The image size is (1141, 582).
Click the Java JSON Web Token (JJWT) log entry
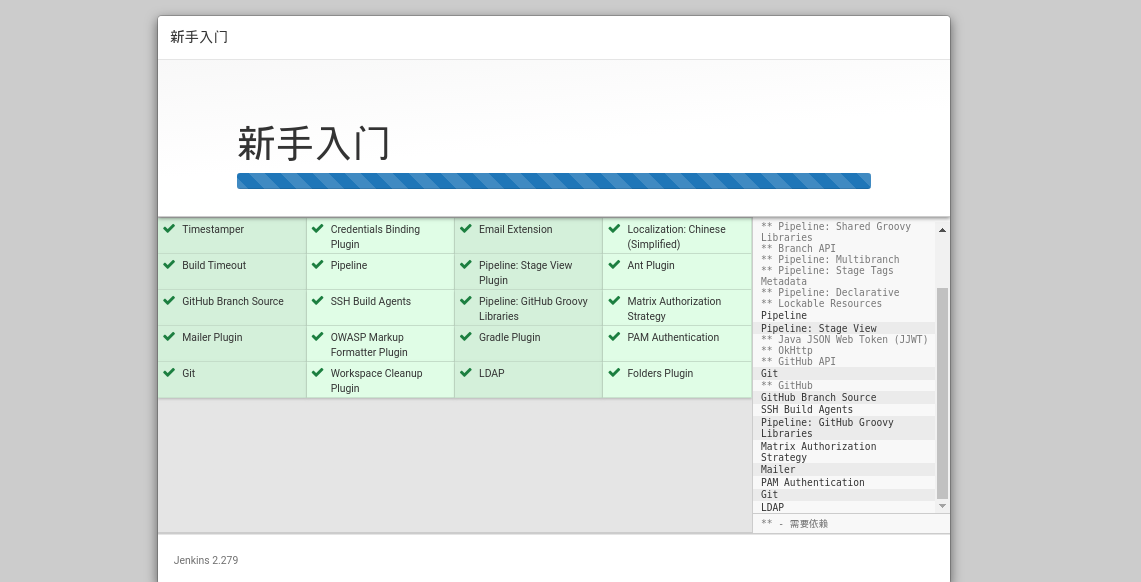(844, 339)
